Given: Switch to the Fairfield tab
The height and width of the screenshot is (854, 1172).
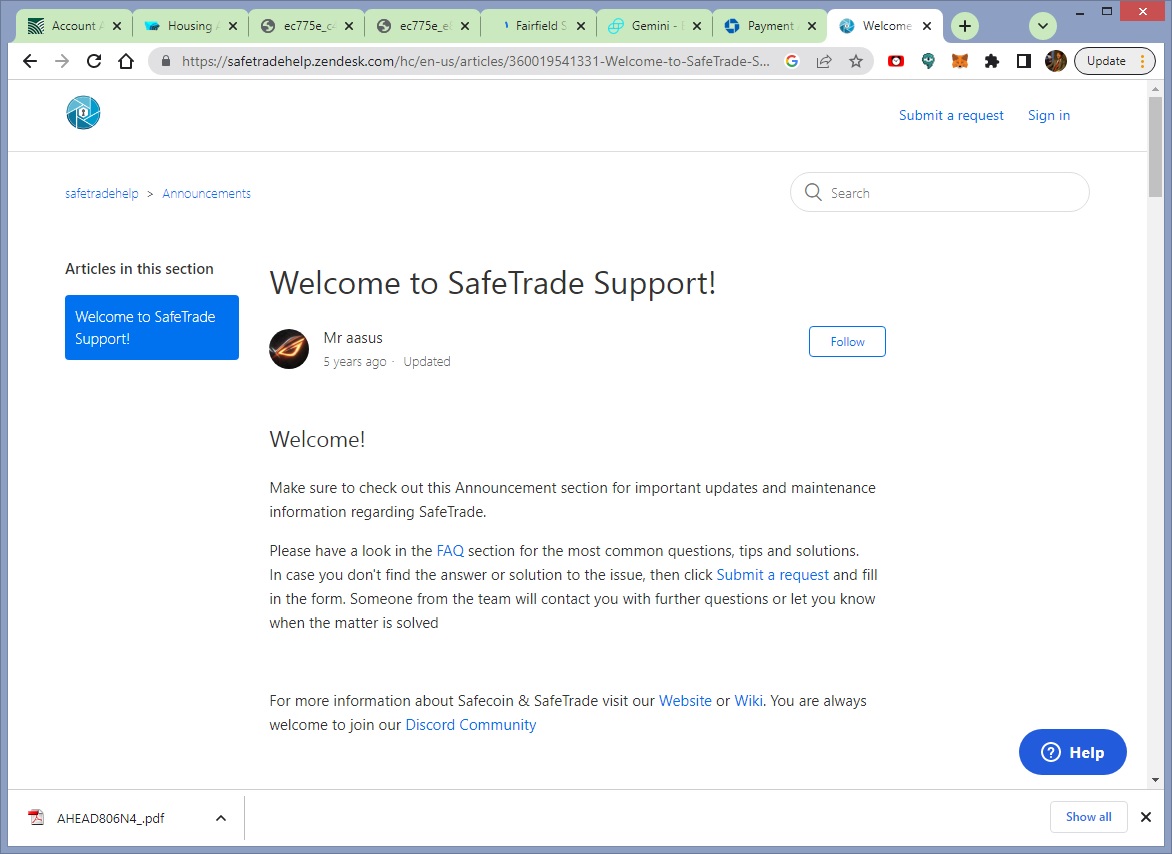Looking at the screenshot, I should click(537, 26).
